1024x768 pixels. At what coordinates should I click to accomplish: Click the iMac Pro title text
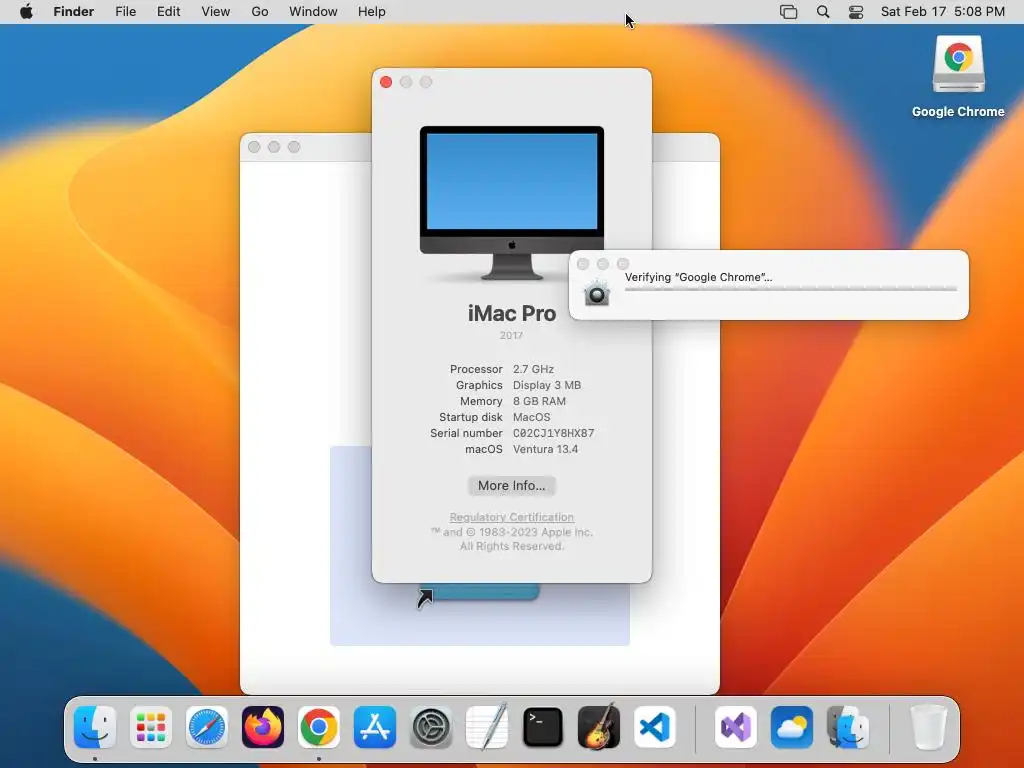coord(511,313)
